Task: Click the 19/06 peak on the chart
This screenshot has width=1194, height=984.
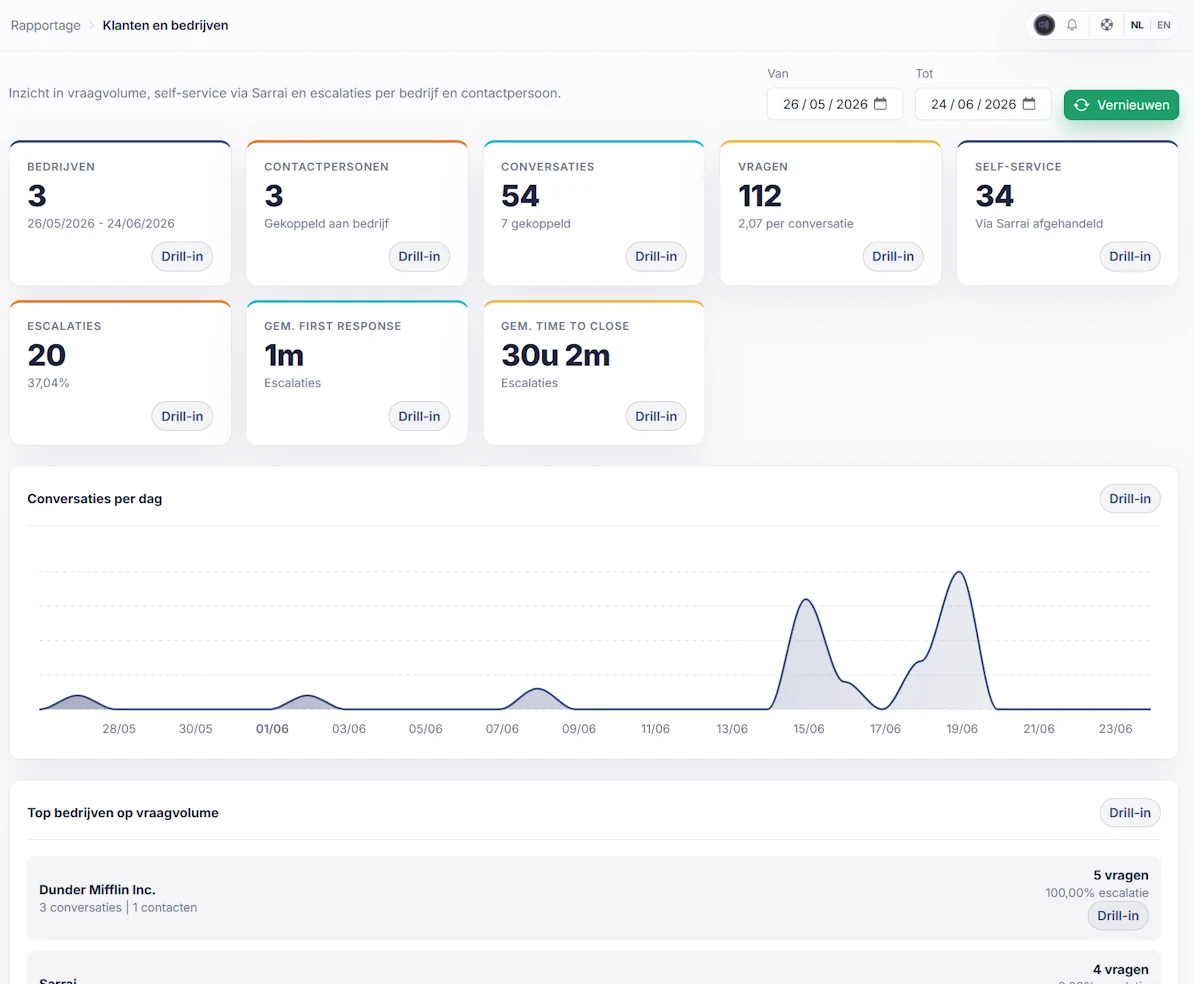Action: coord(959,573)
